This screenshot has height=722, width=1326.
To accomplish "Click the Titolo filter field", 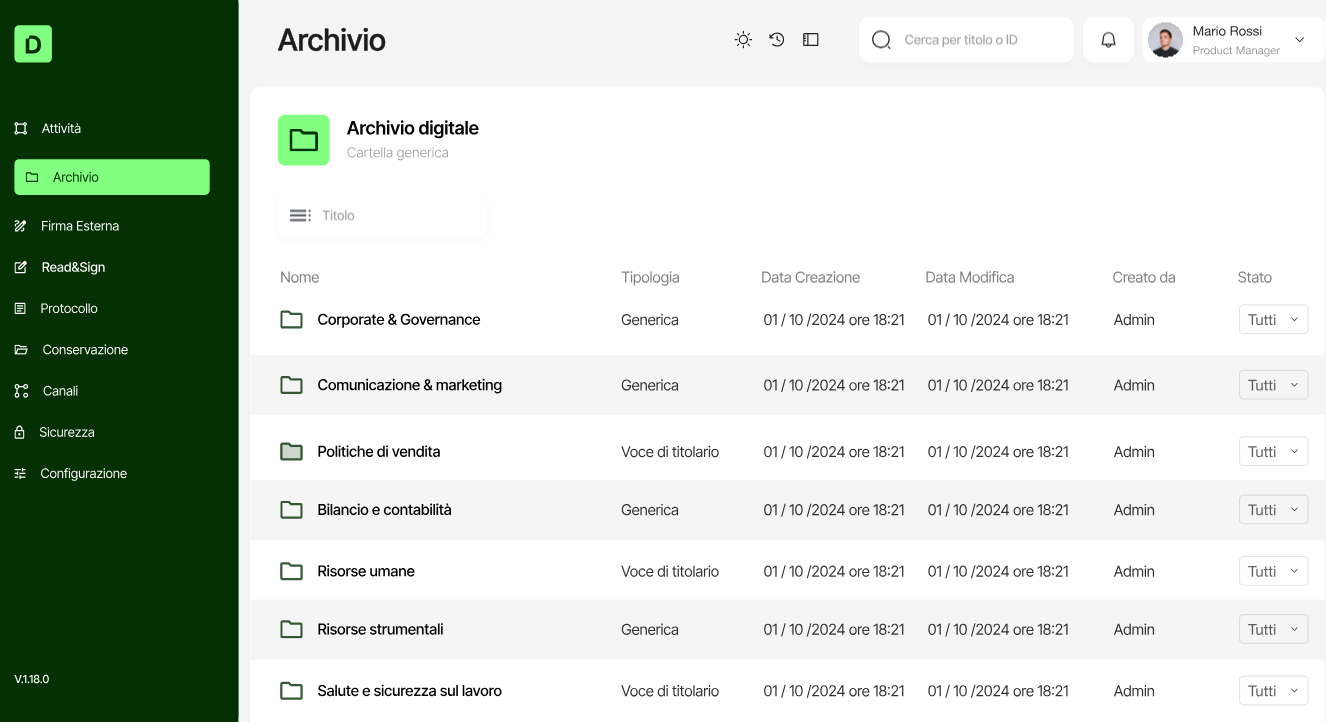I will [382, 215].
